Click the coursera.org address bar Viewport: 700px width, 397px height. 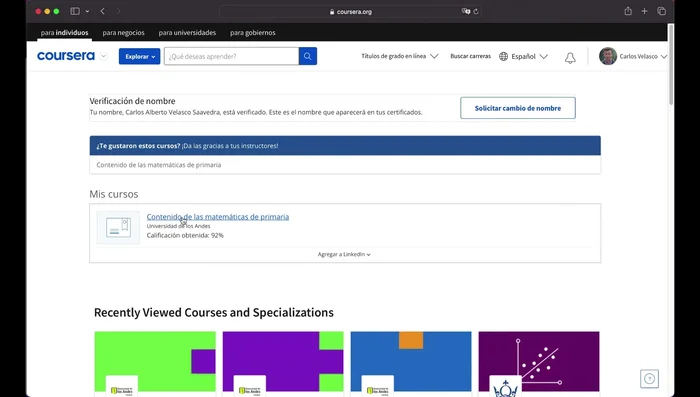point(350,12)
